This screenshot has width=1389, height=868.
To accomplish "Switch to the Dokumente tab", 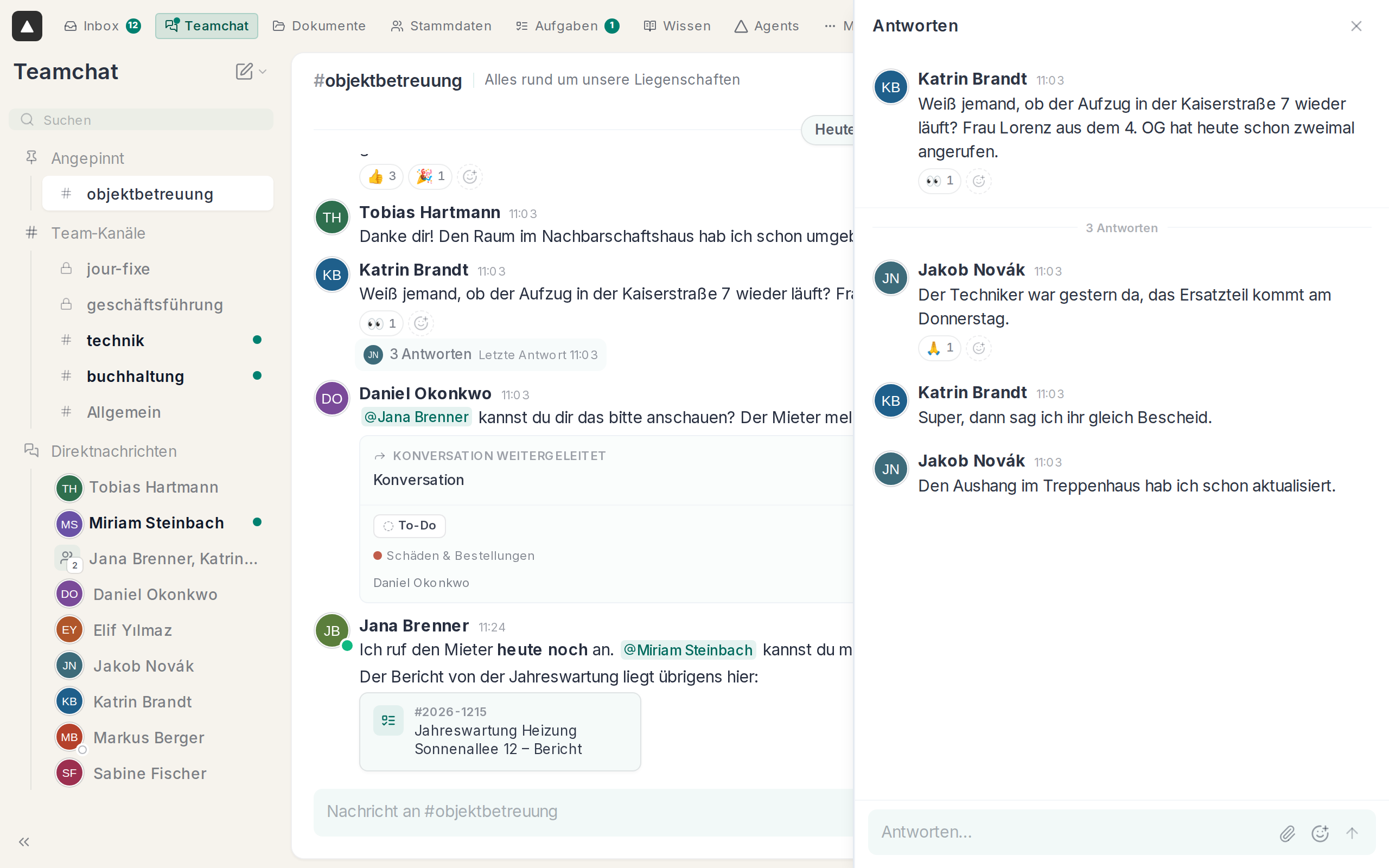I will [x=319, y=26].
